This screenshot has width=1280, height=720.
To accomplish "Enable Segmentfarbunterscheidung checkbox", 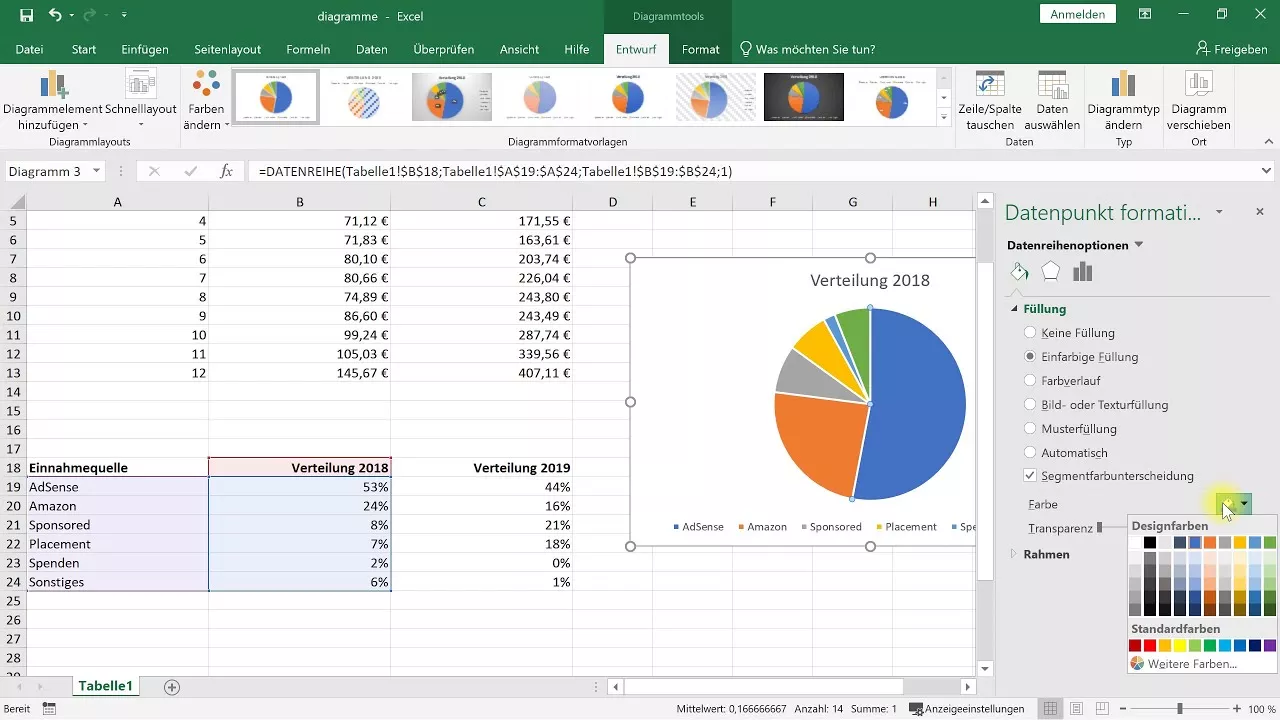I will [1030, 475].
